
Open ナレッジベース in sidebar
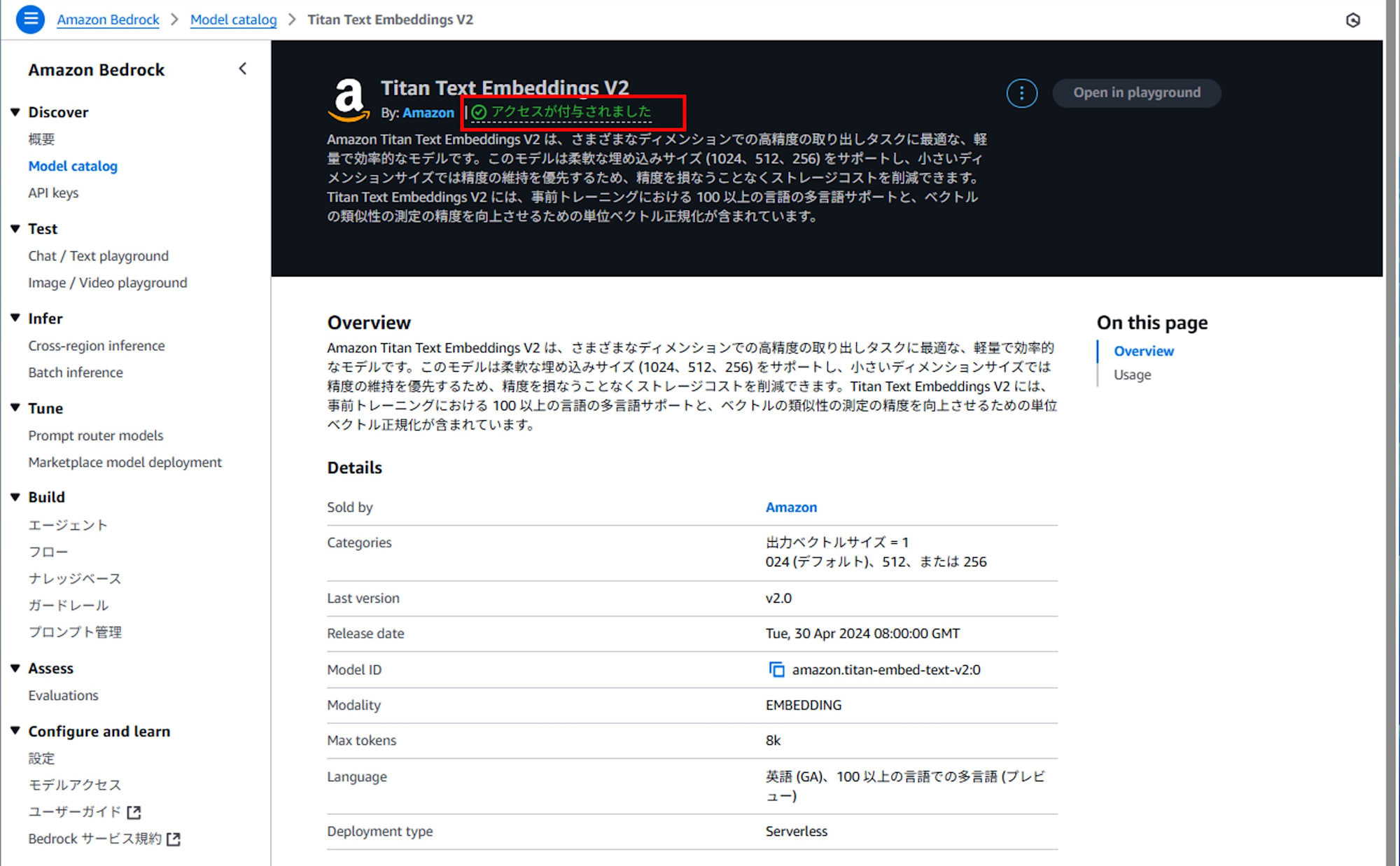coord(75,578)
